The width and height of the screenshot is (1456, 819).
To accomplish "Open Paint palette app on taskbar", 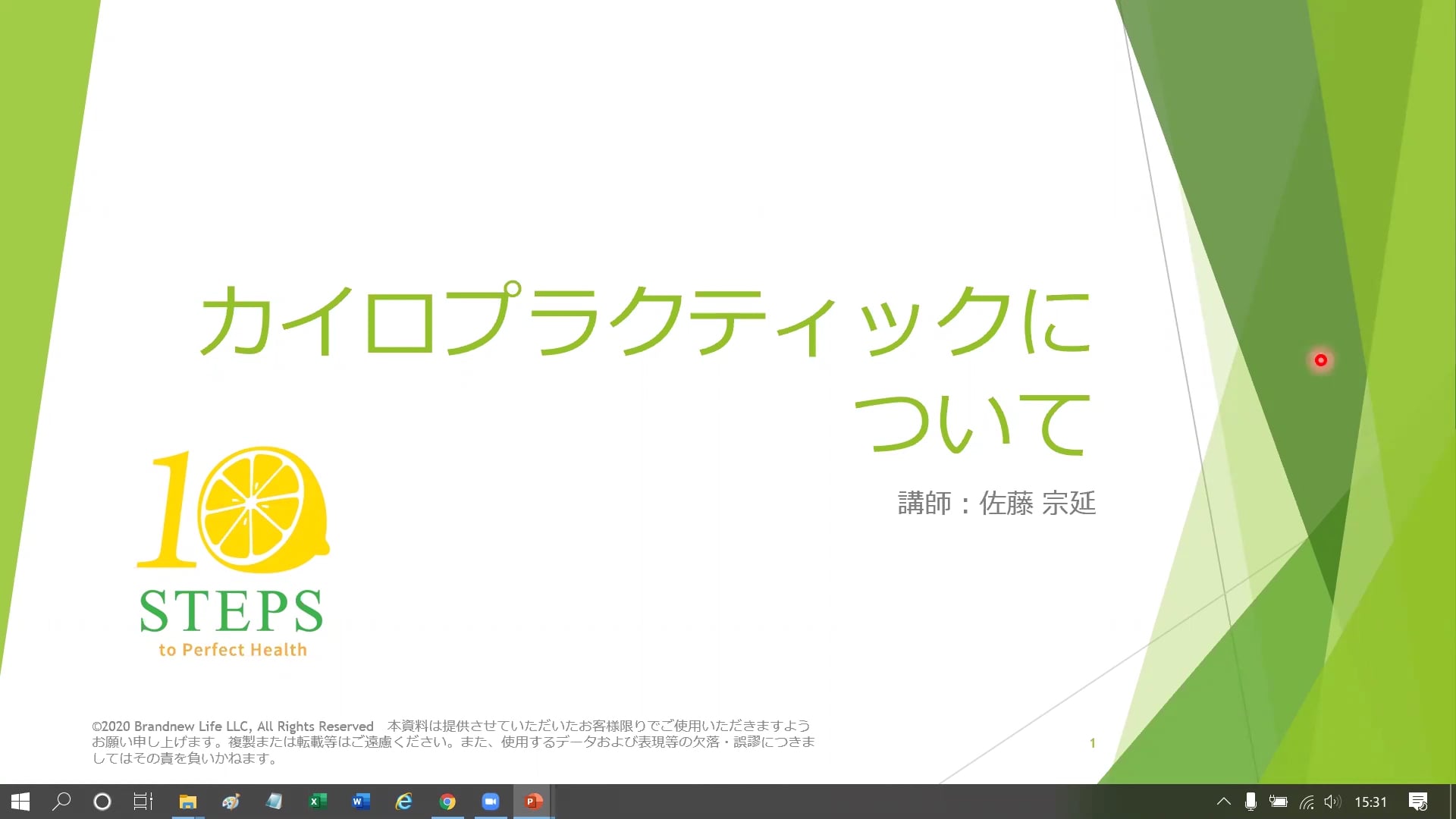I will point(231,802).
